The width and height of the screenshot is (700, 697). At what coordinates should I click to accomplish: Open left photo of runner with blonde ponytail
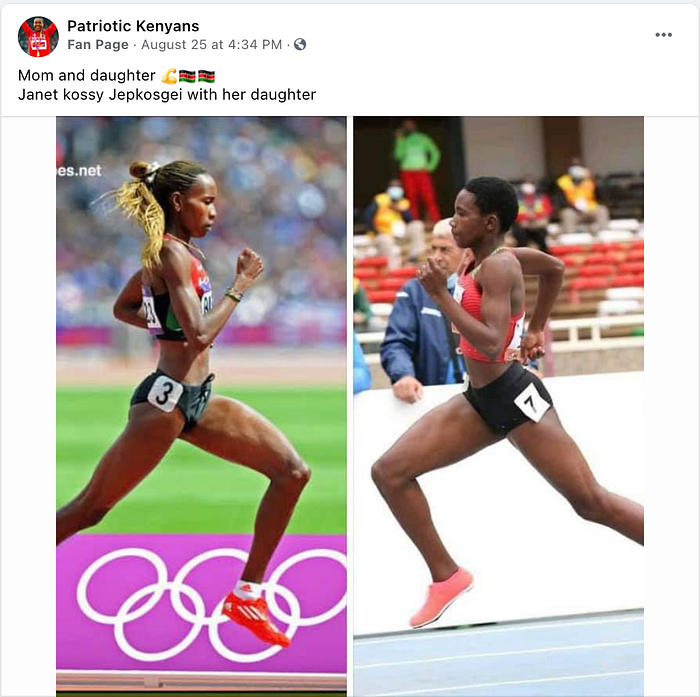pyautogui.click(x=201, y=406)
